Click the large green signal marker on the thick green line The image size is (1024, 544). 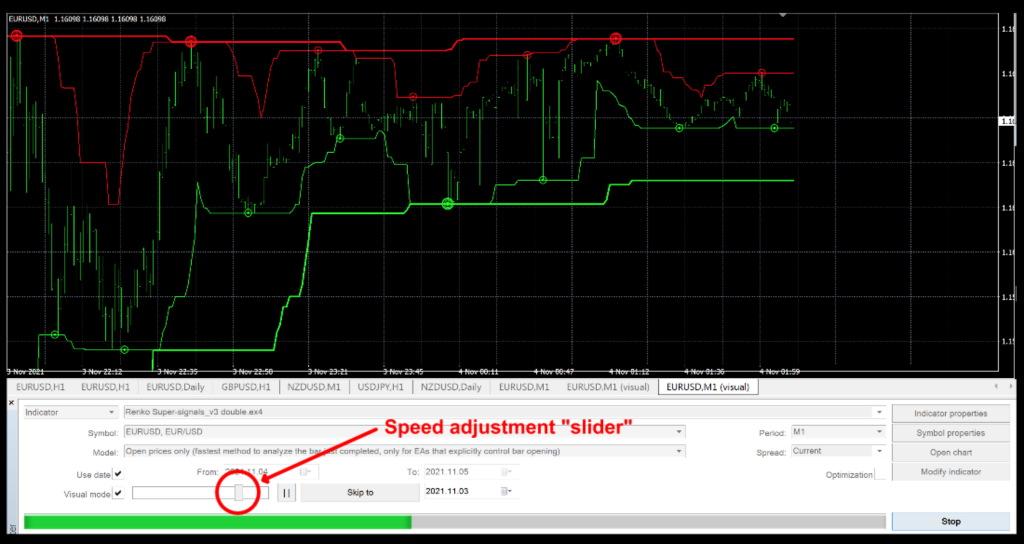(x=447, y=203)
